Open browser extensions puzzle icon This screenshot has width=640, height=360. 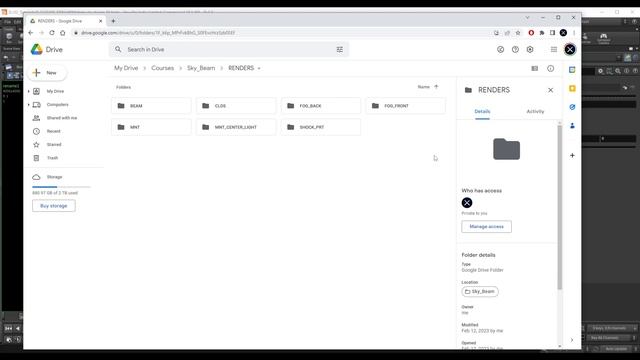pyautogui.click(x=542, y=33)
